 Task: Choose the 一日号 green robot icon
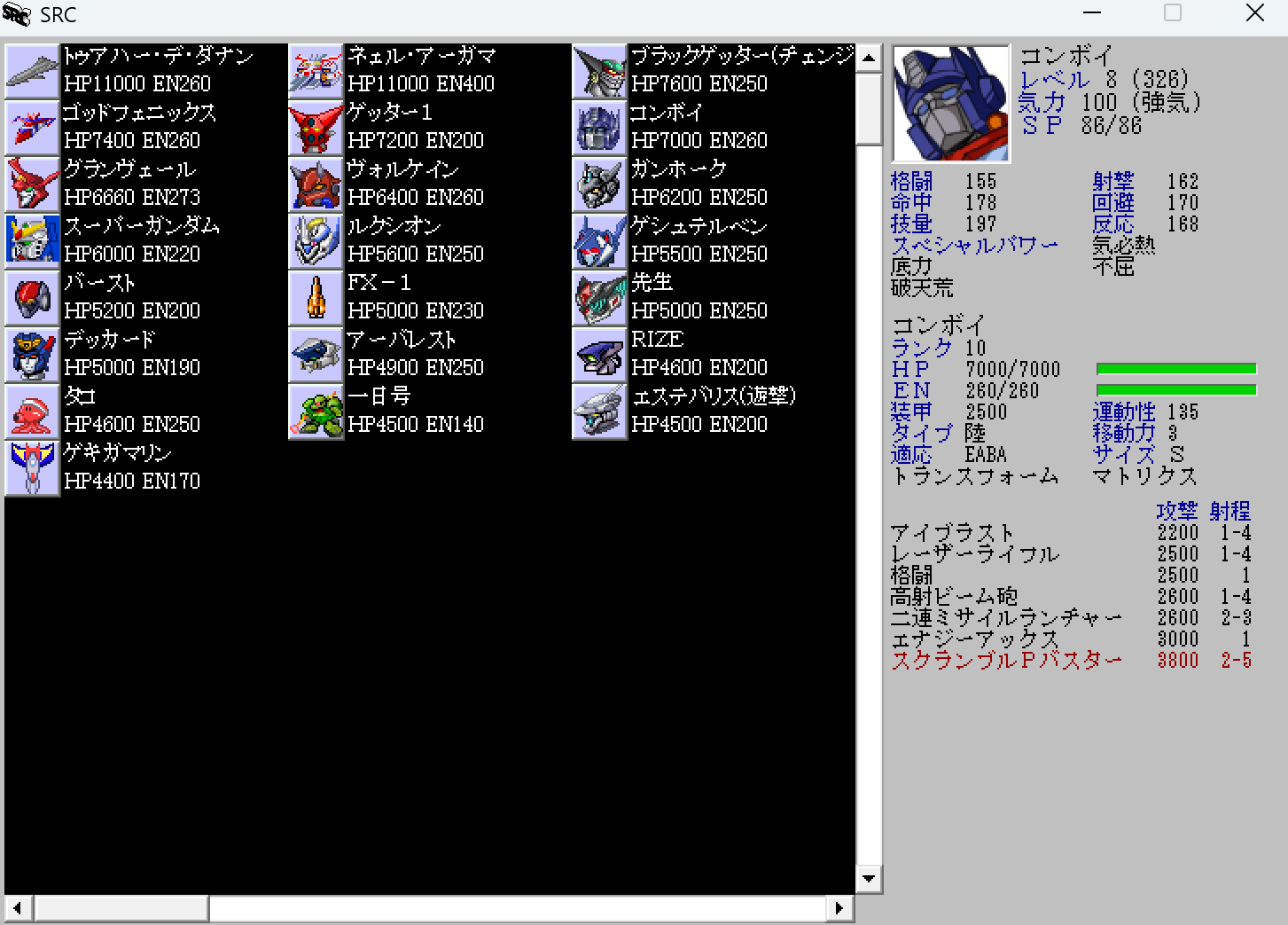click(316, 412)
